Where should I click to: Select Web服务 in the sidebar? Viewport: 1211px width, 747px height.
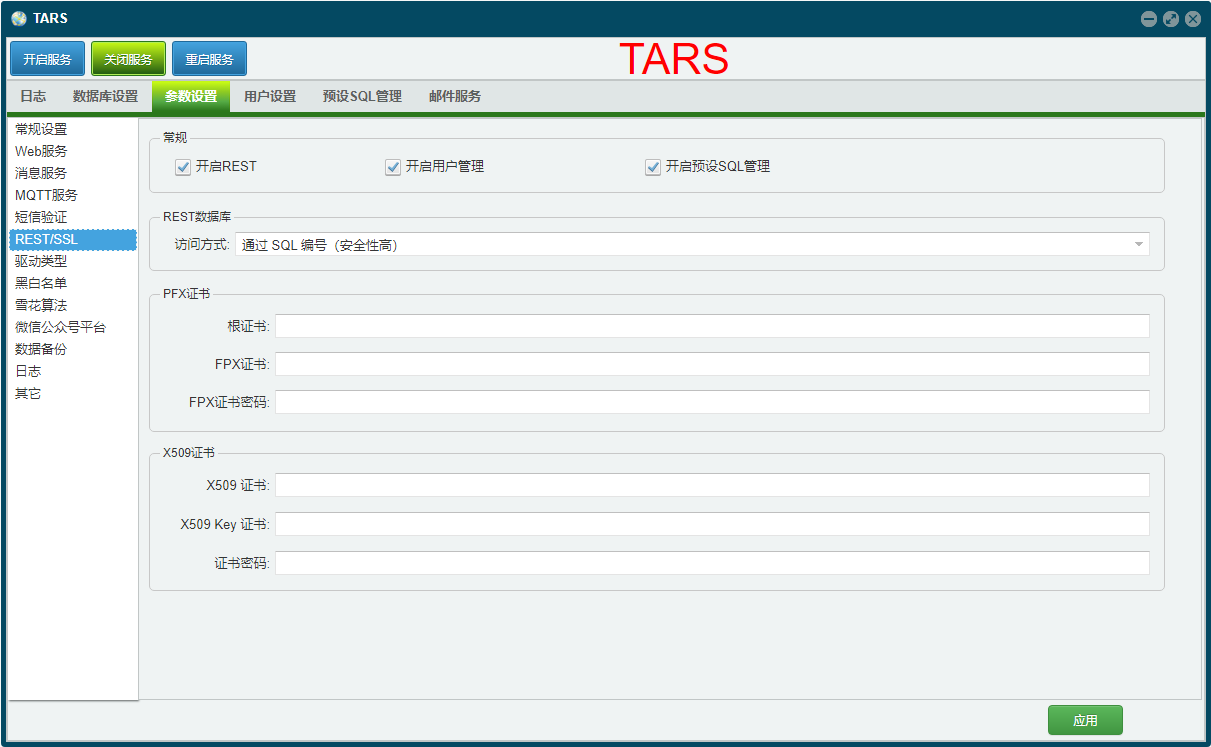(72, 151)
